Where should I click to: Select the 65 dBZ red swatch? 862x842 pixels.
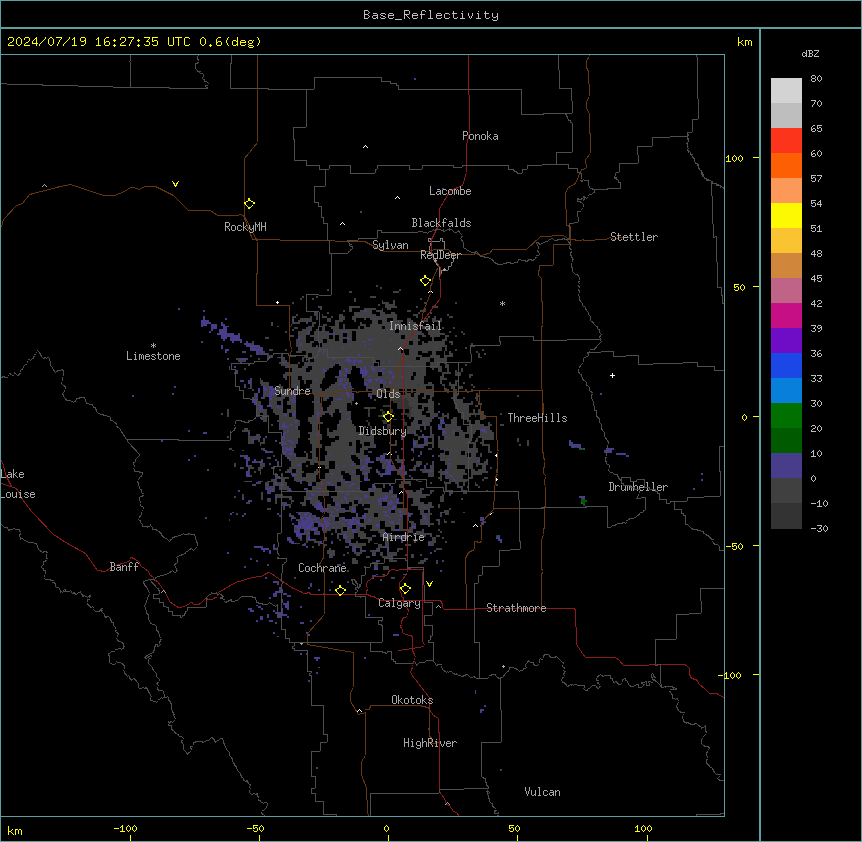pyautogui.click(x=786, y=141)
